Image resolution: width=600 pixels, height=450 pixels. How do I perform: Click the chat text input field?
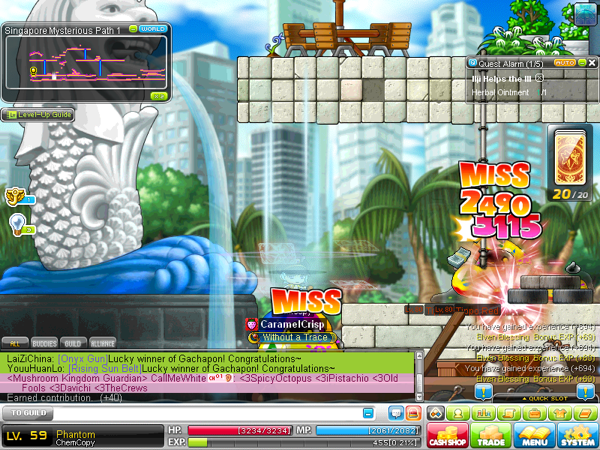(x=209, y=413)
